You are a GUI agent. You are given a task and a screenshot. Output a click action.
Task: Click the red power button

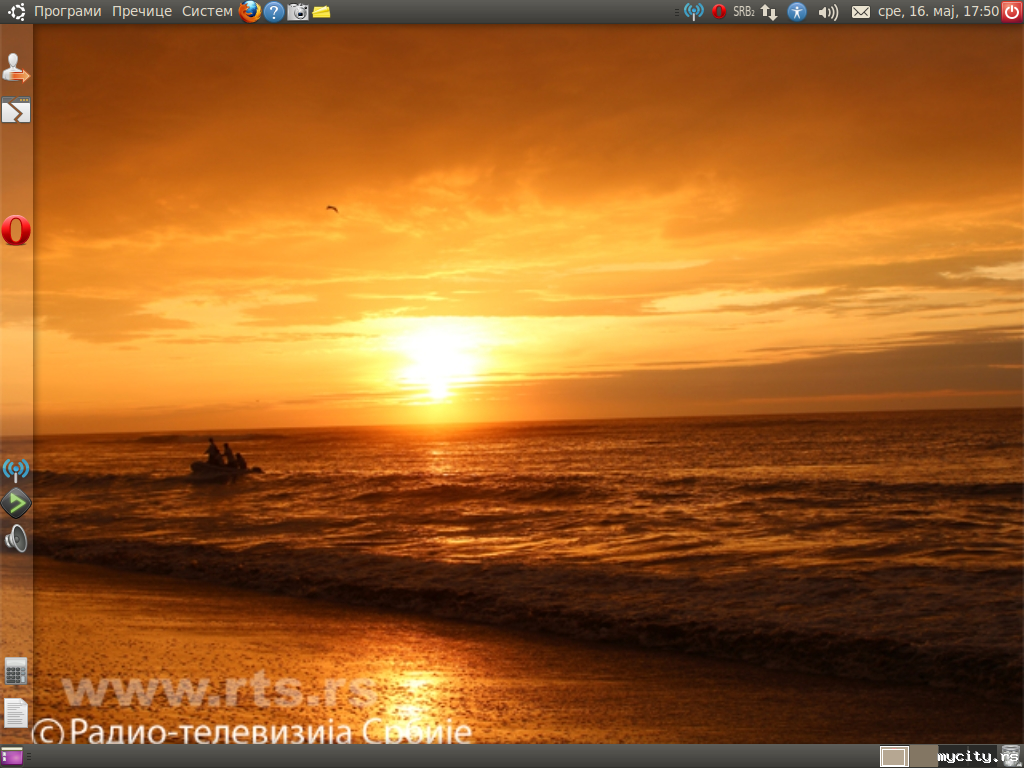[1012, 12]
